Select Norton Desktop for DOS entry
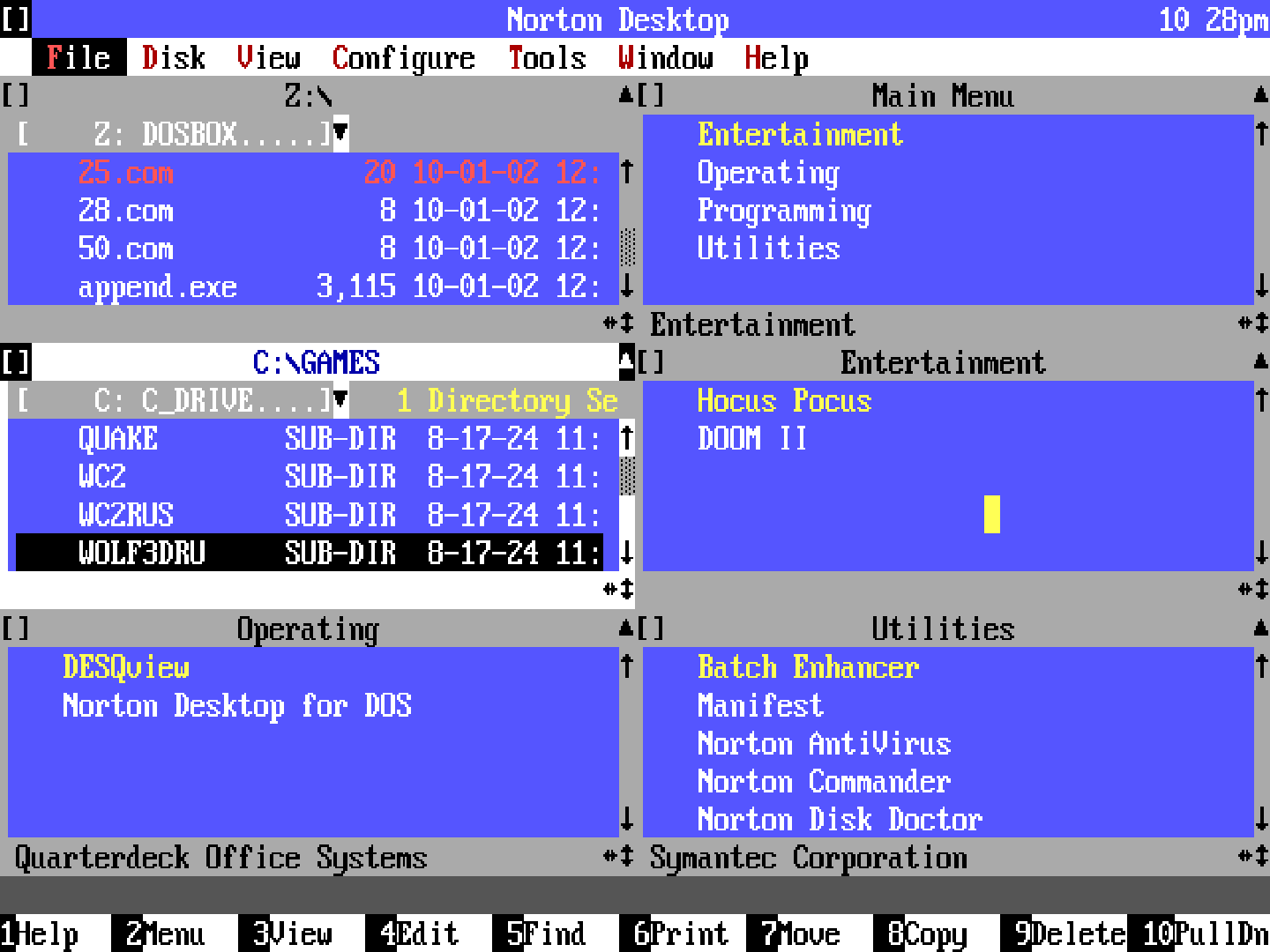 pyautogui.click(x=237, y=705)
